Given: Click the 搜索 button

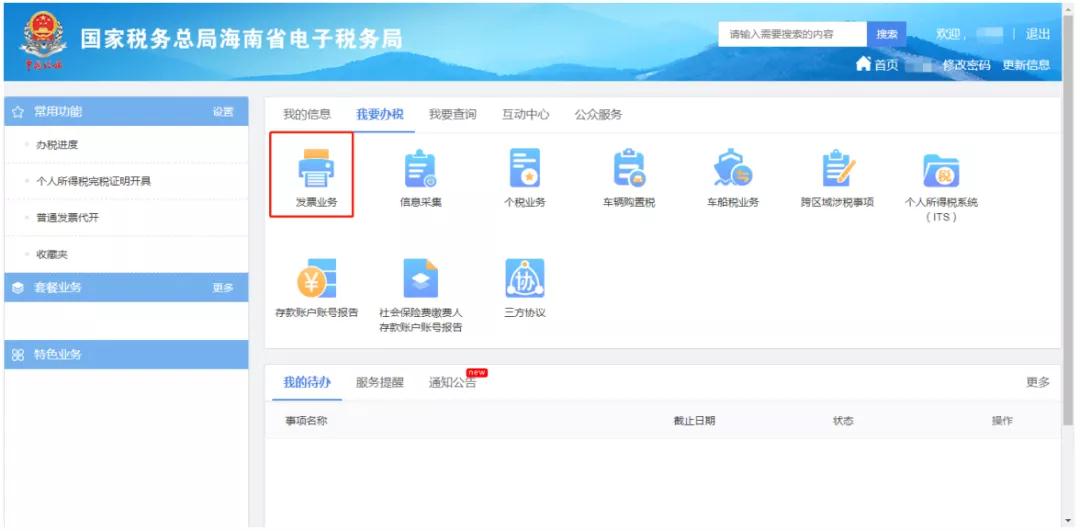Looking at the screenshot, I should 886,34.
